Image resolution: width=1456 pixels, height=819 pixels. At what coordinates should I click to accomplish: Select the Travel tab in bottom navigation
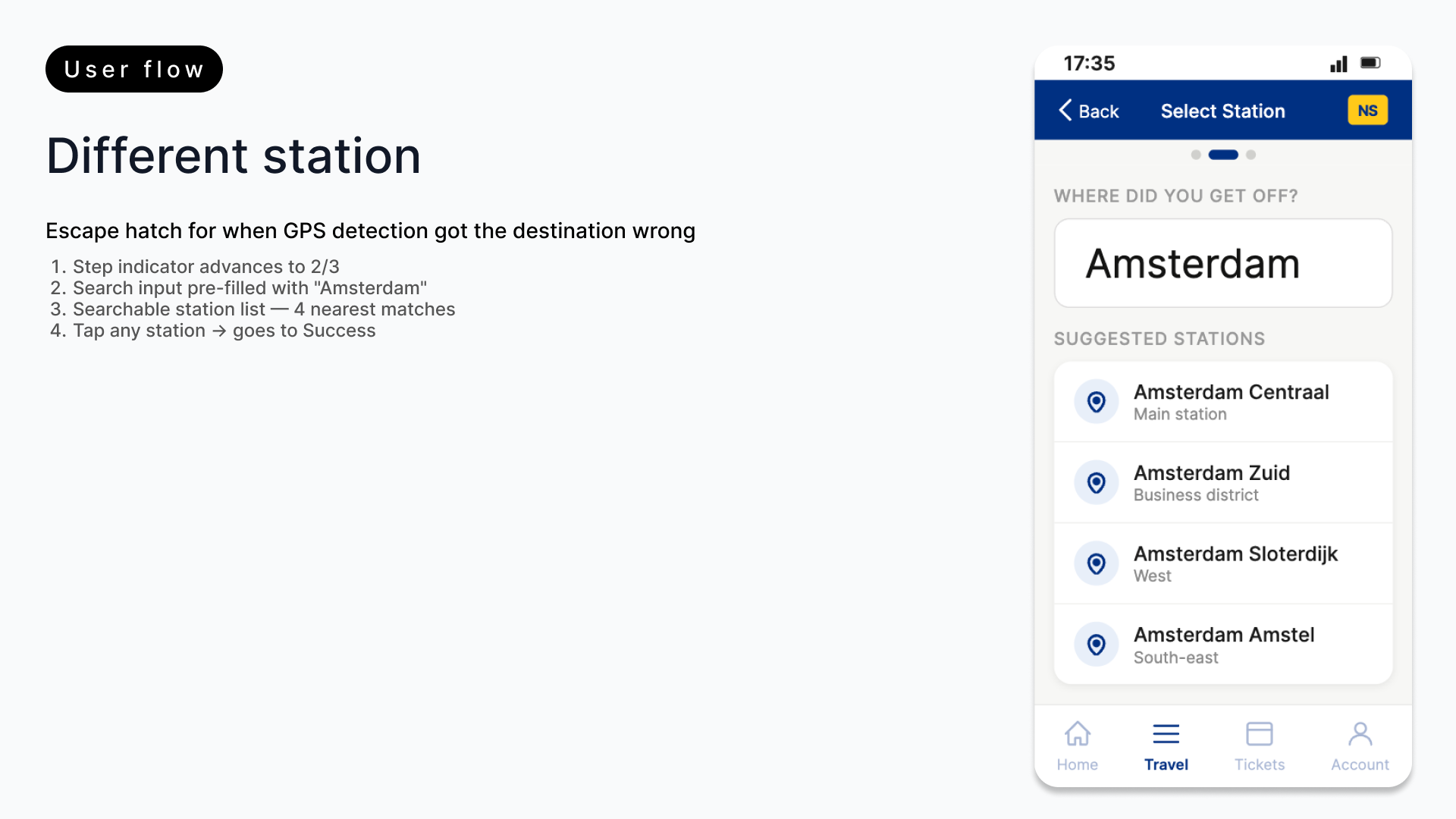coord(1166,747)
